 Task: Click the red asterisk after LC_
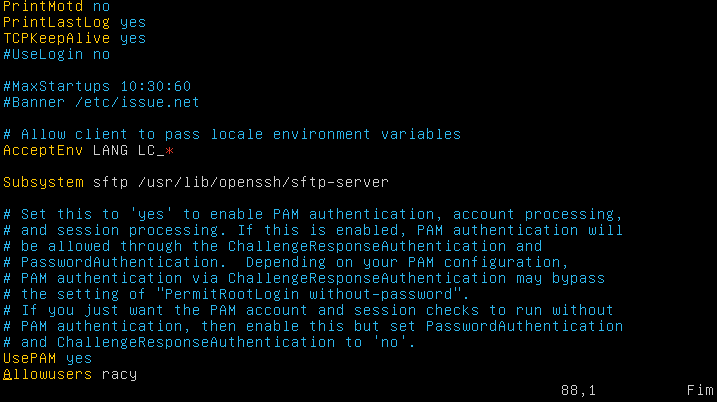[169, 150]
